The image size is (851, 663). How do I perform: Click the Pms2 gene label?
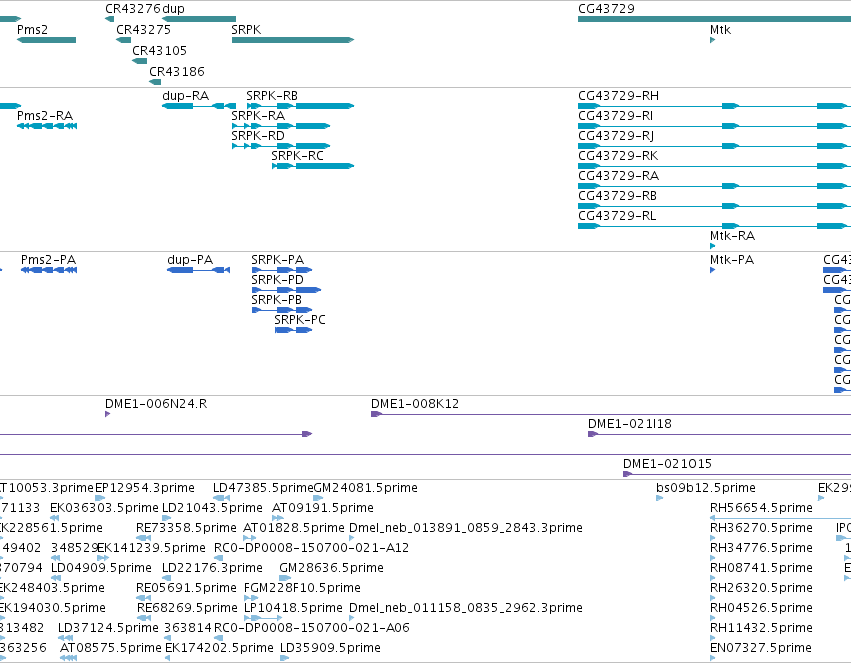32,30
